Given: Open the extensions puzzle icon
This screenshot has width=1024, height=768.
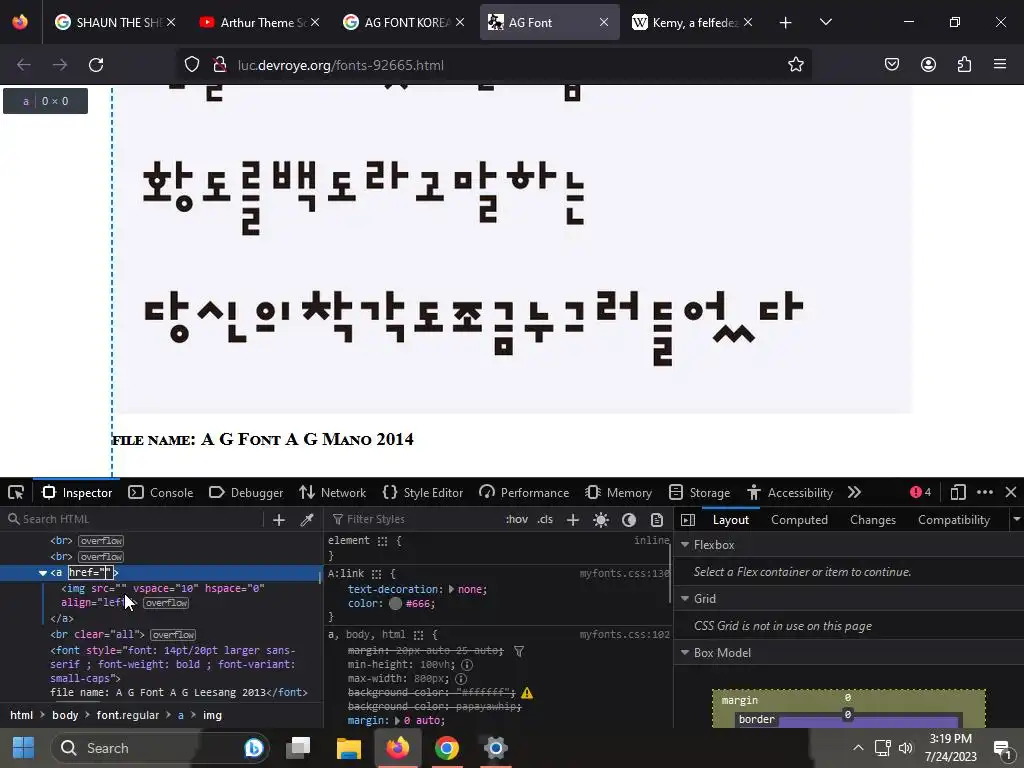Looking at the screenshot, I should (964, 65).
